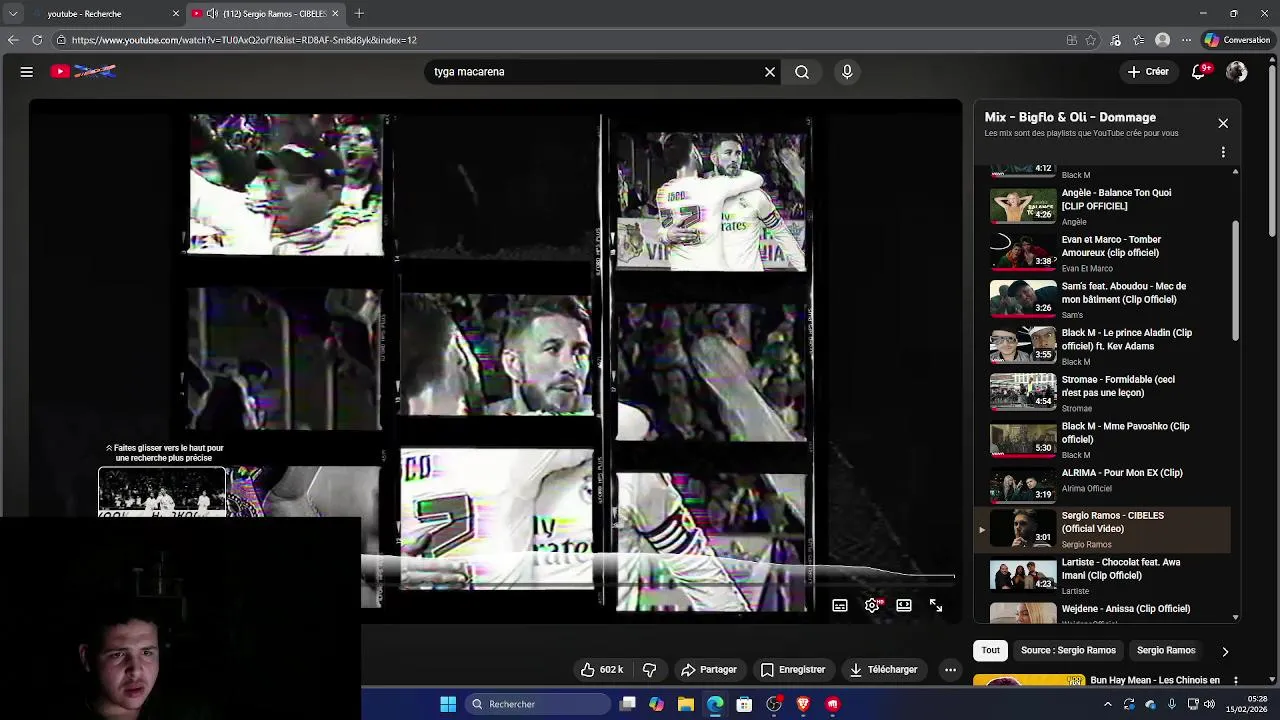This screenshot has height=720, width=1280.
Task: Mute the Sergio Ramos tab audio
Action: click(212, 14)
